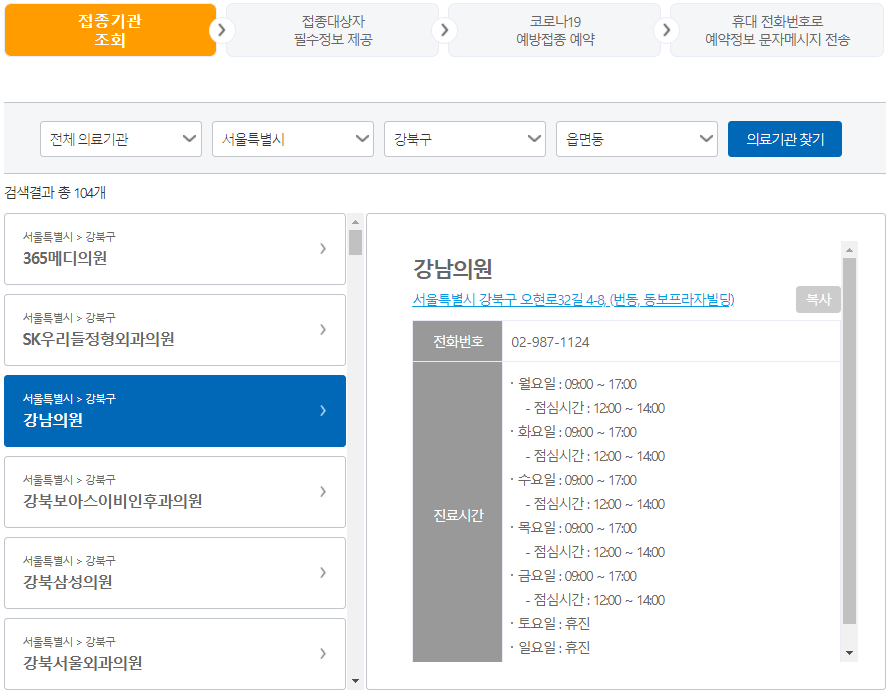
Task: Click chevron on 365메디의원 row
Action: tap(323, 249)
